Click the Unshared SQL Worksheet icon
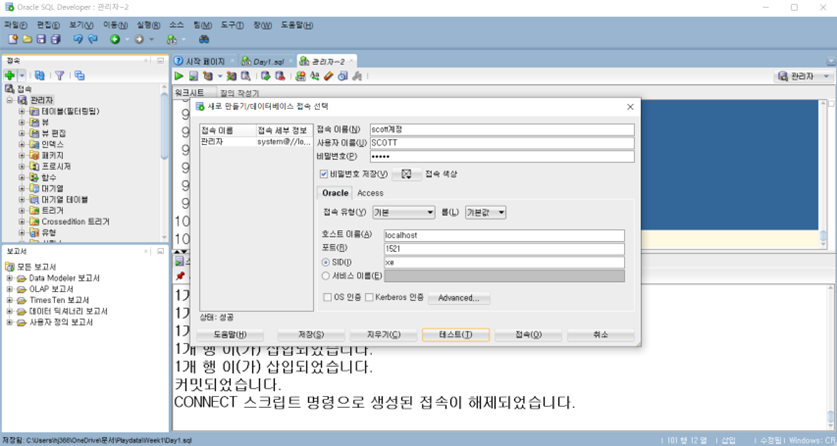This screenshot has height=446, width=837. coord(301,76)
